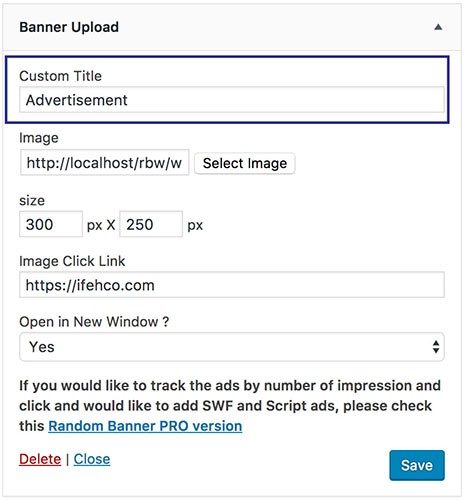
Task: Click the PRO version promotional paragraph text
Action: 230,406
